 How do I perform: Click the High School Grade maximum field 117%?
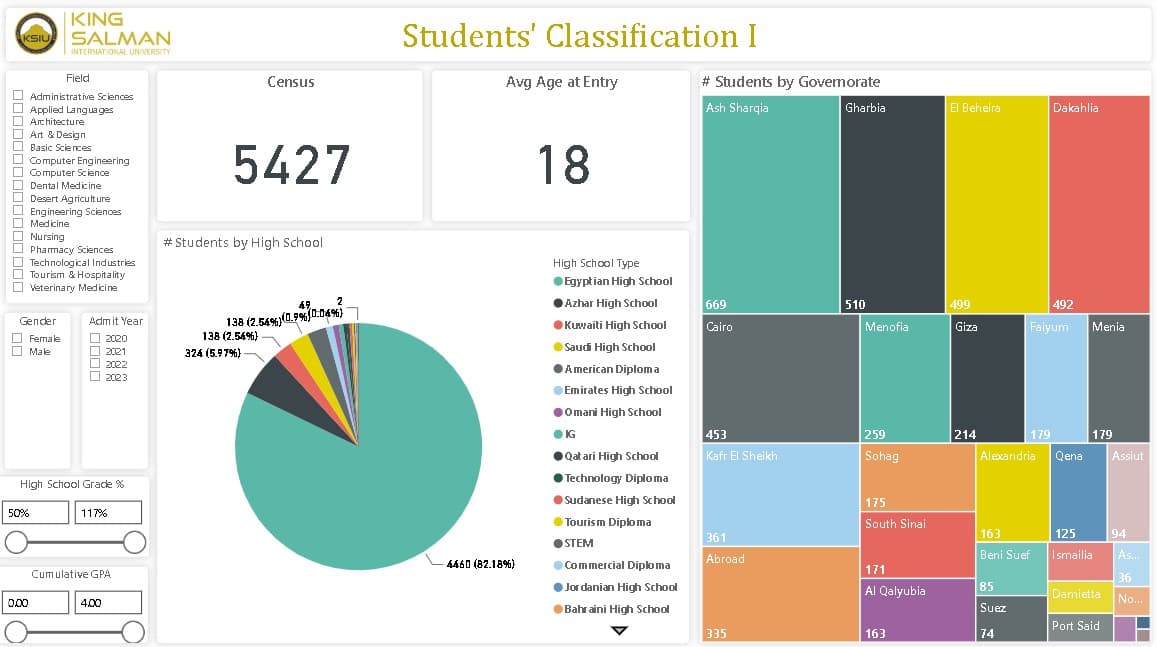click(x=108, y=512)
